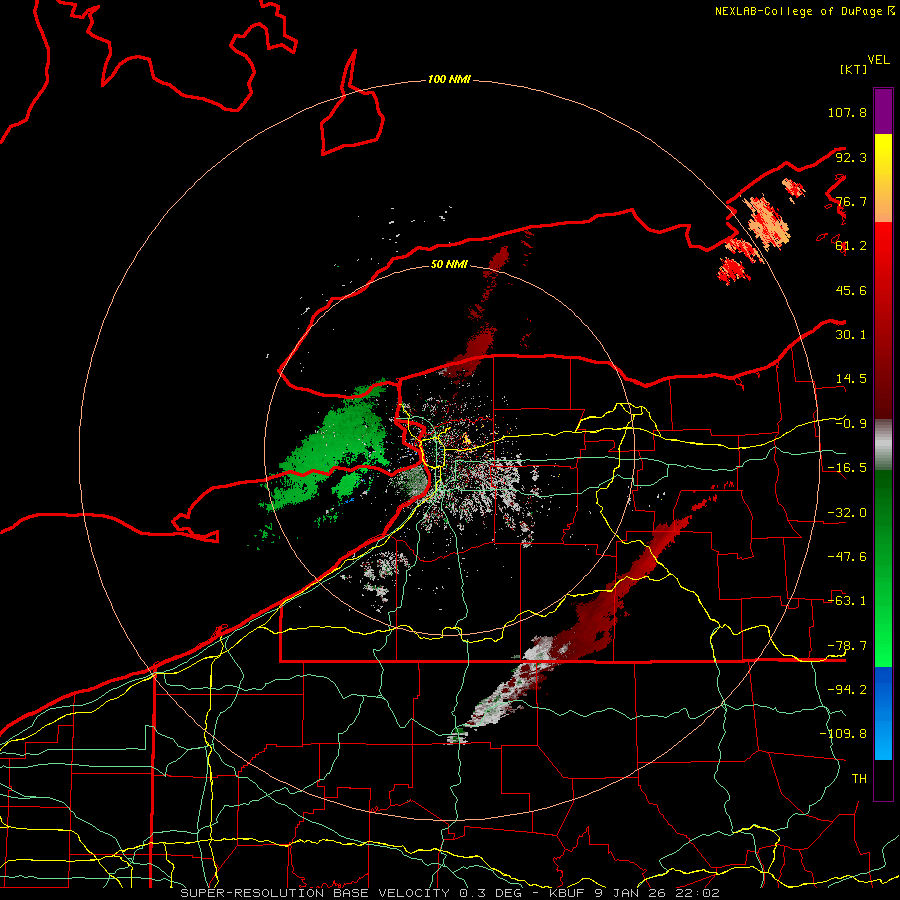Click the purple top segment of color bar

click(883, 111)
